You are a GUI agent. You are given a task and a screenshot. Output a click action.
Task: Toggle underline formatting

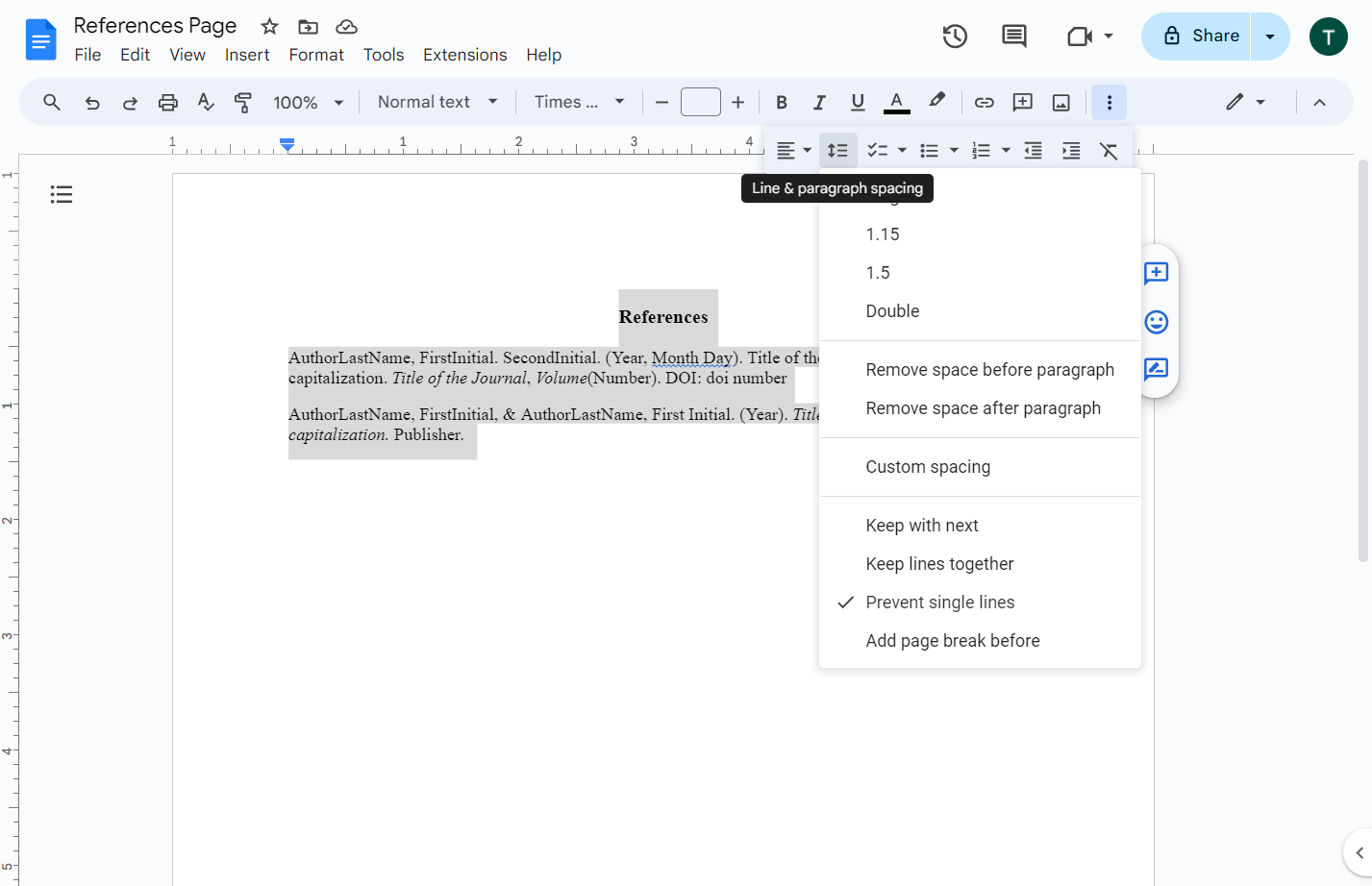point(858,102)
